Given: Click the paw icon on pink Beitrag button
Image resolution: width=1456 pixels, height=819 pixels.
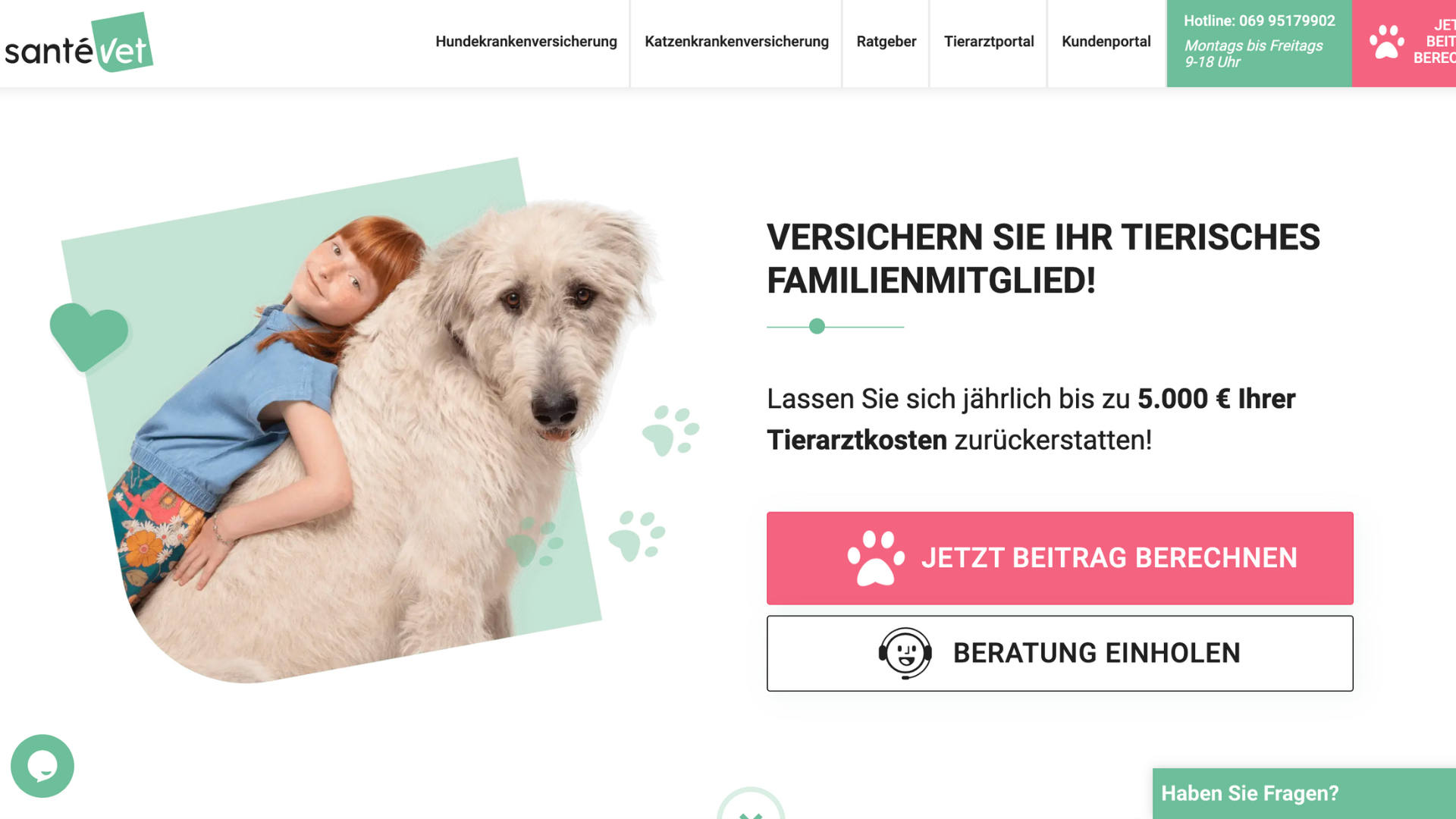Looking at the screenshot, I should [876, 558].
